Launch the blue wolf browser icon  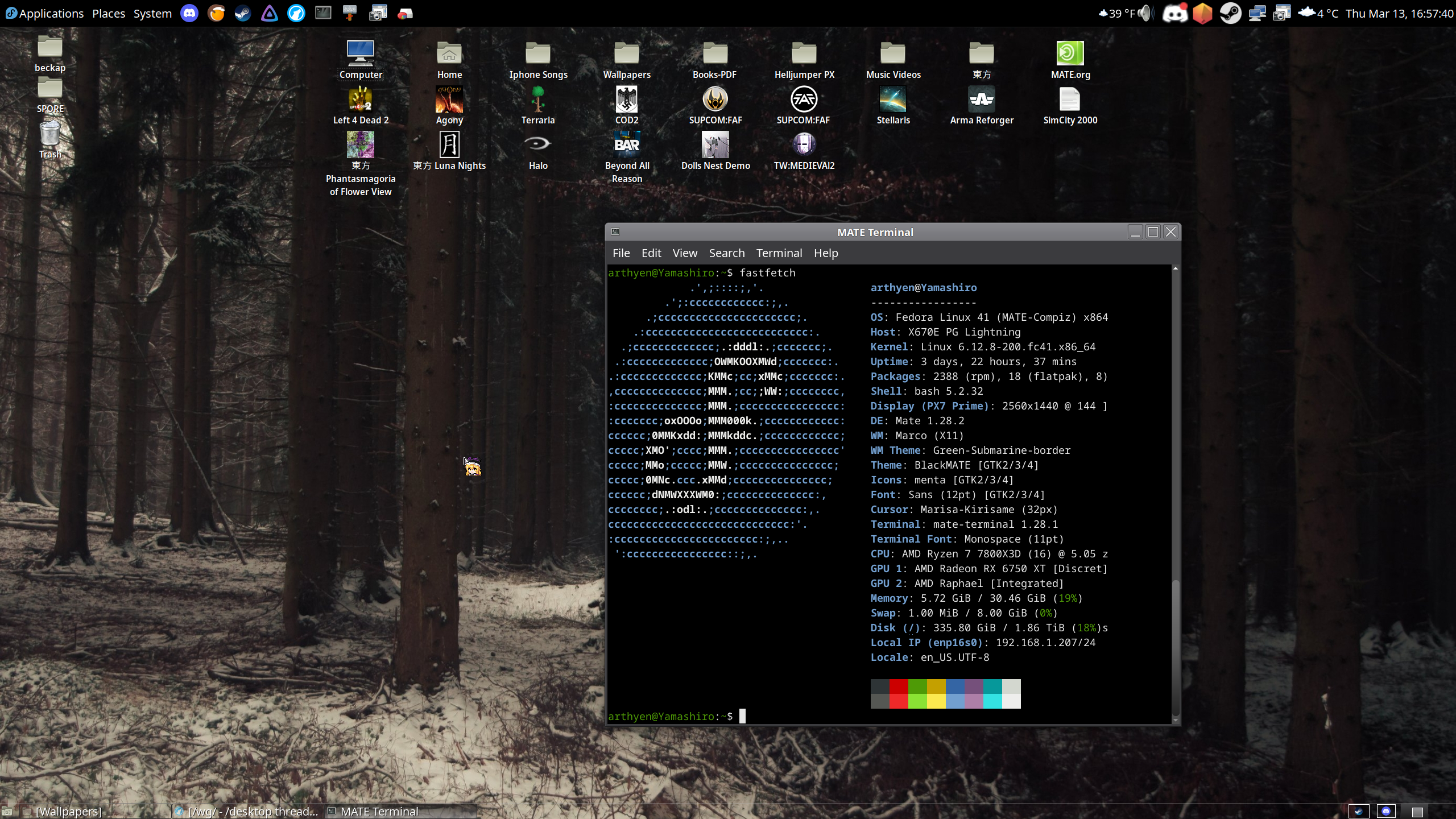coord(296,13)
